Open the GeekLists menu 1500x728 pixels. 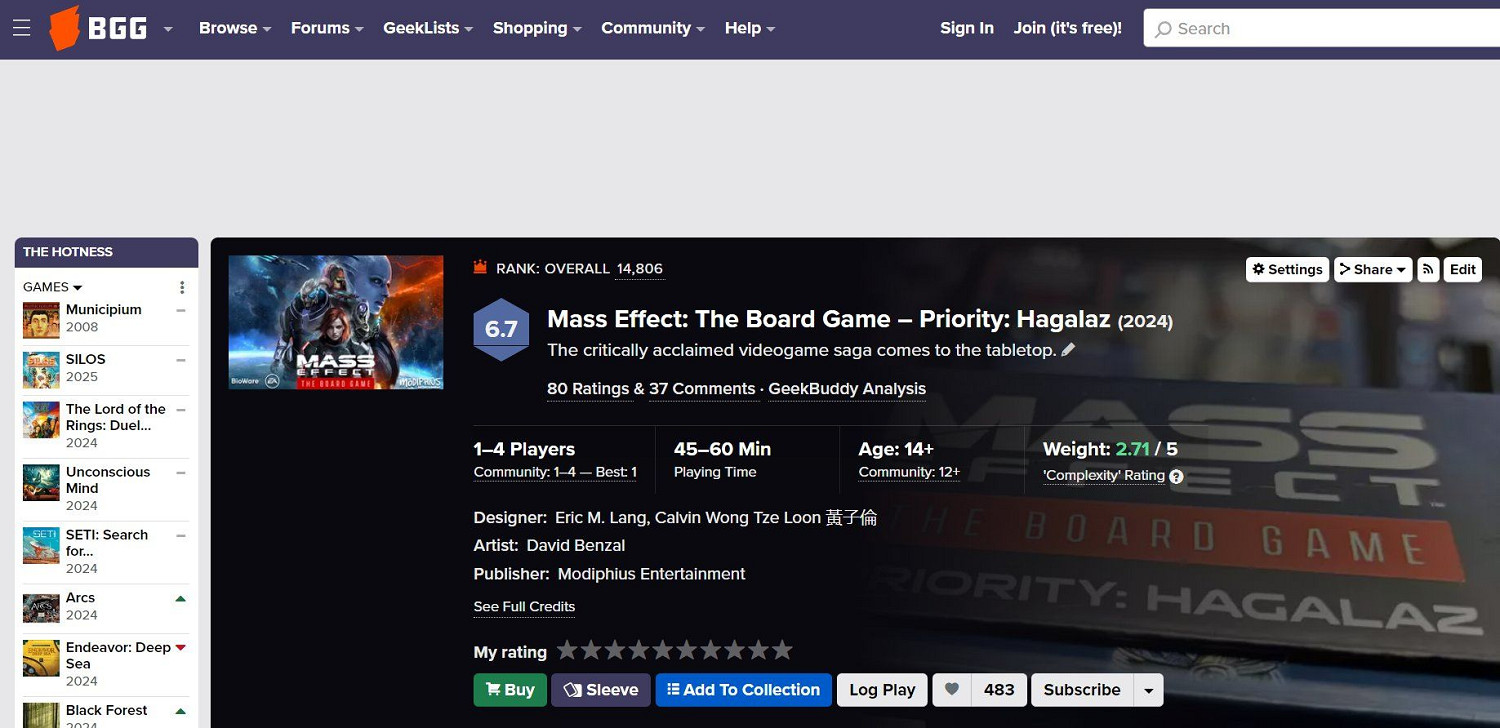[x=427, y=28]
